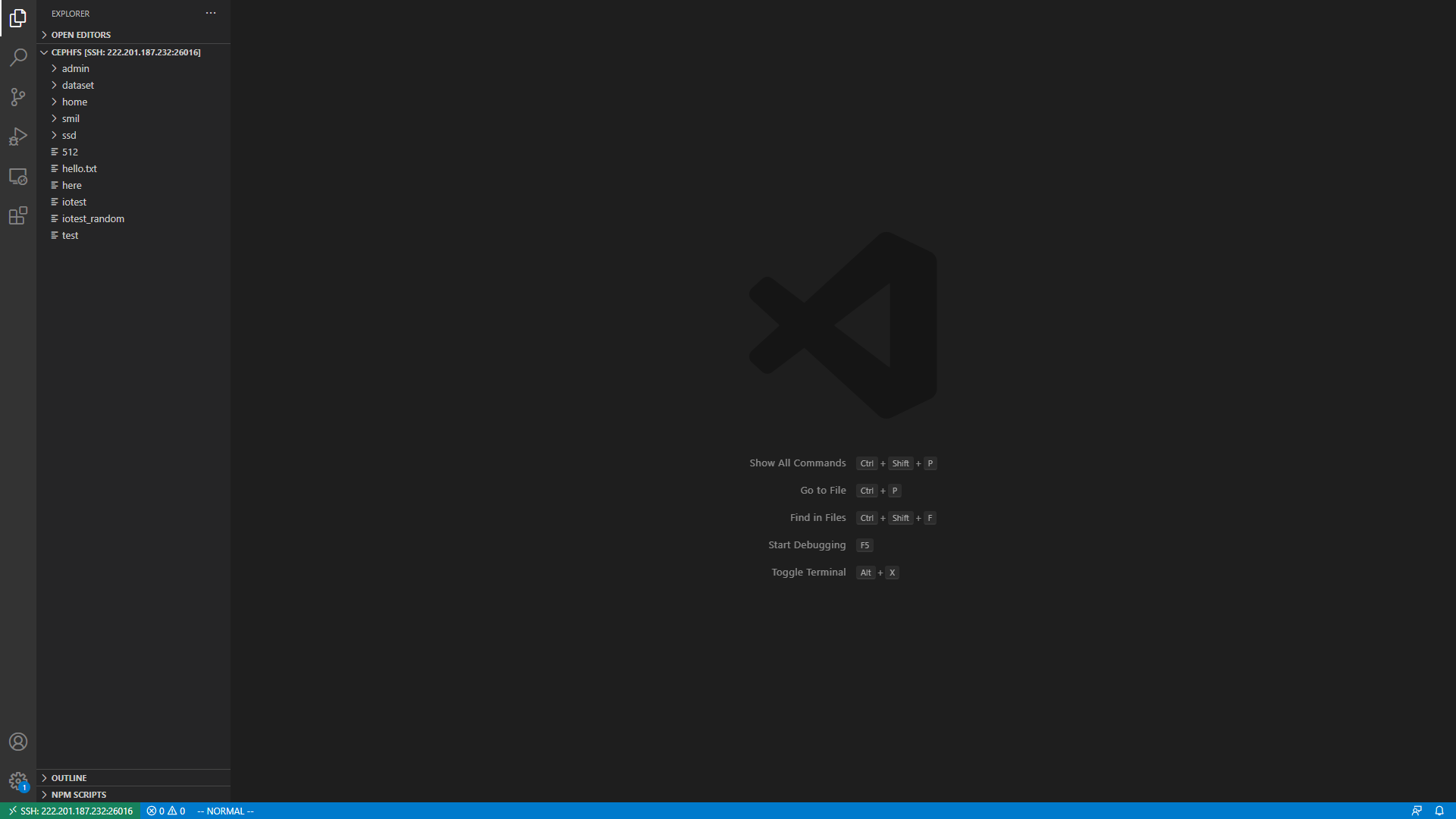
Task: Open Explorer views and more actions menu
Action: click(211, 13)
